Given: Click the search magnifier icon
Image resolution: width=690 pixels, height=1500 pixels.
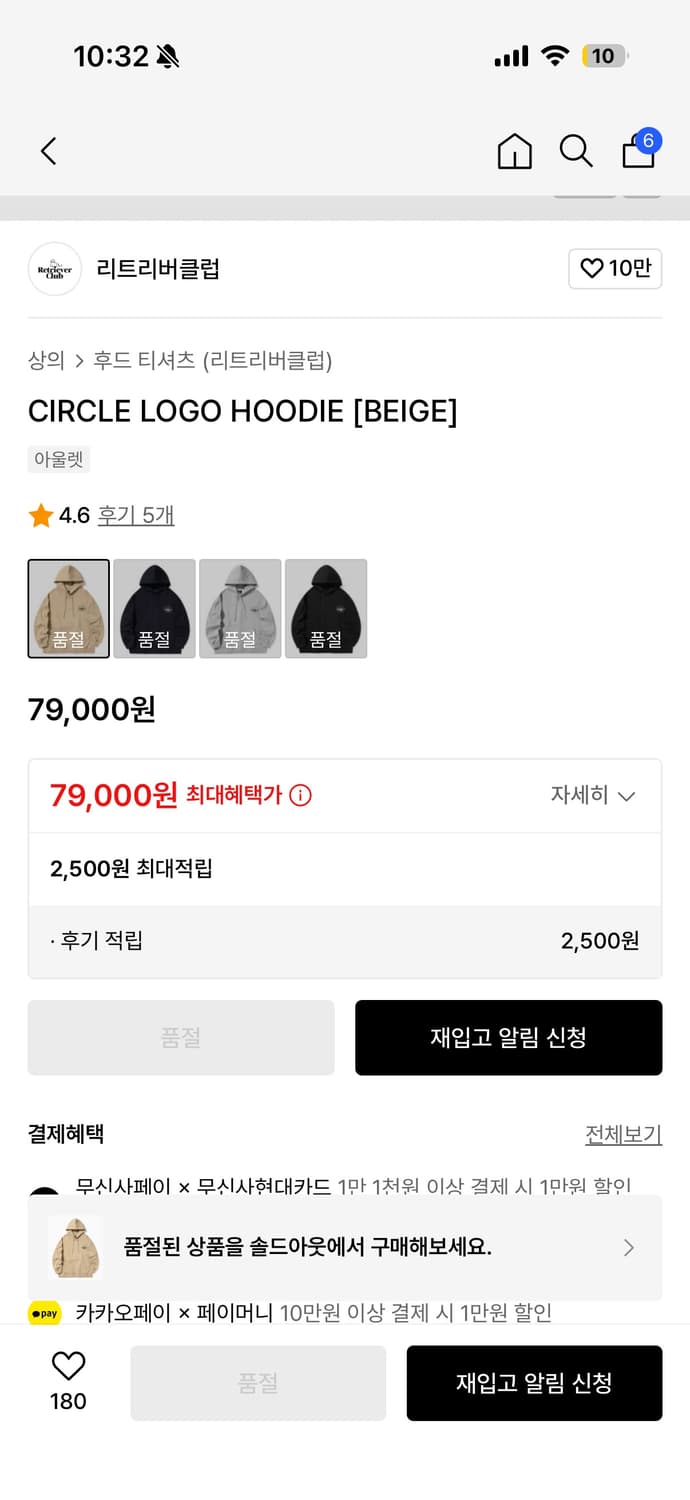Looking at the screenshot, I should tap(576, 151).
